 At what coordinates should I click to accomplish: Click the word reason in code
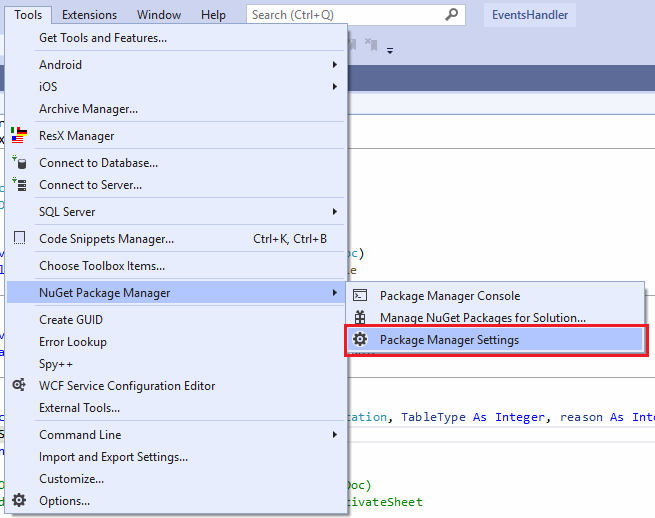pyautogui.click(x=581, y=416)
